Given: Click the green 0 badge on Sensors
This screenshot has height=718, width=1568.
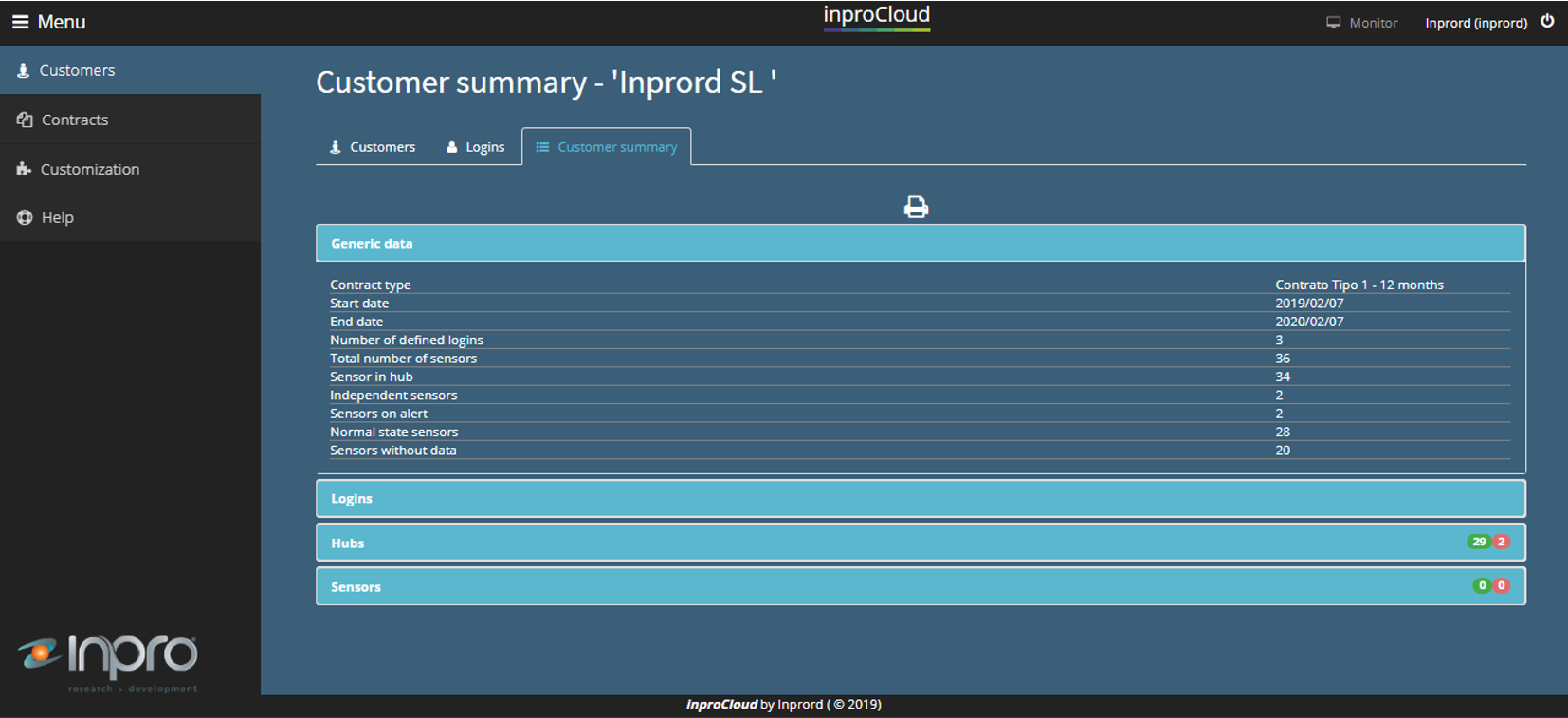Looking at the screenshot, I should pos(1483,585).
